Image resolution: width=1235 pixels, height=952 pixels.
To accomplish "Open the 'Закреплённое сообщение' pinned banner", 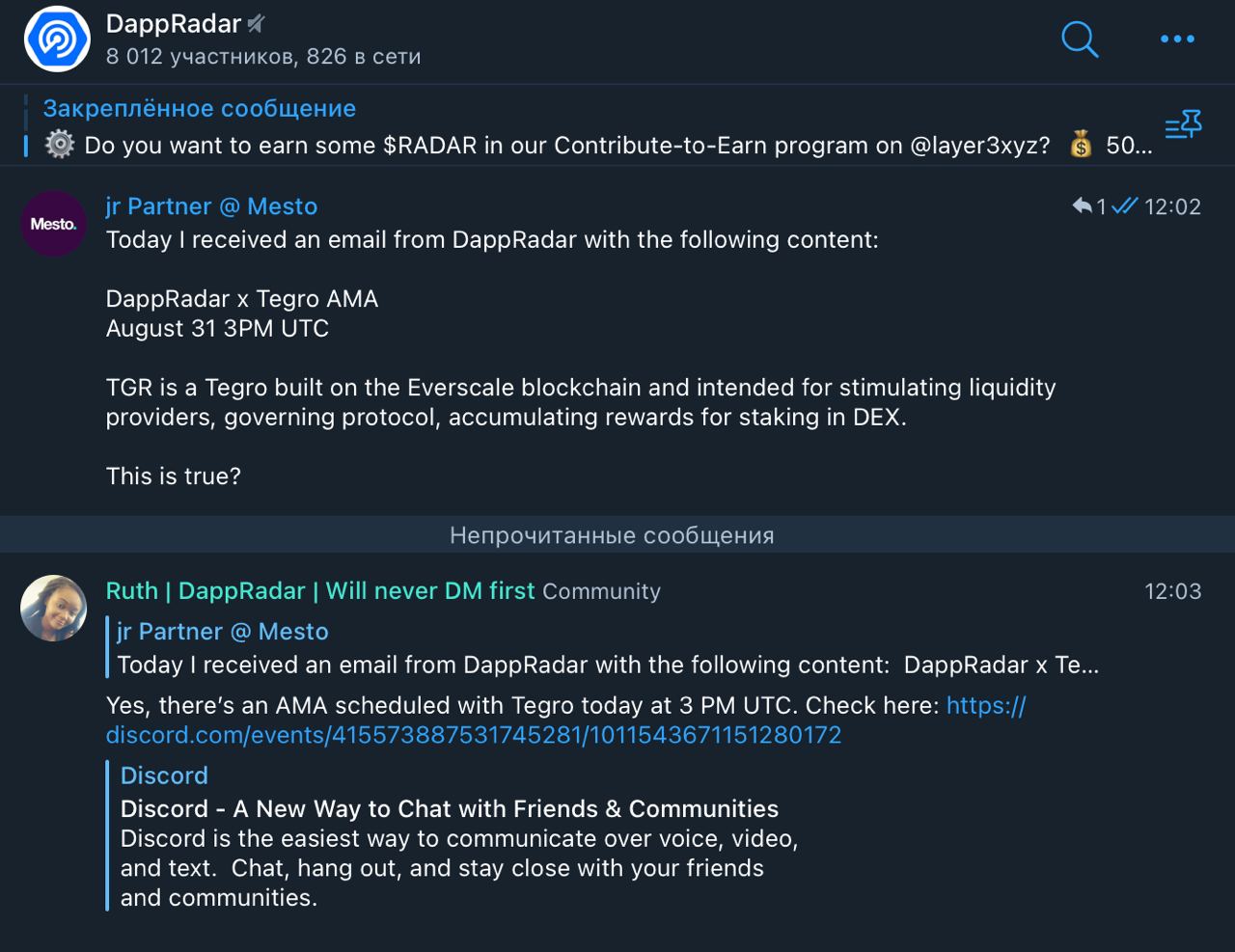I will 199,109.
